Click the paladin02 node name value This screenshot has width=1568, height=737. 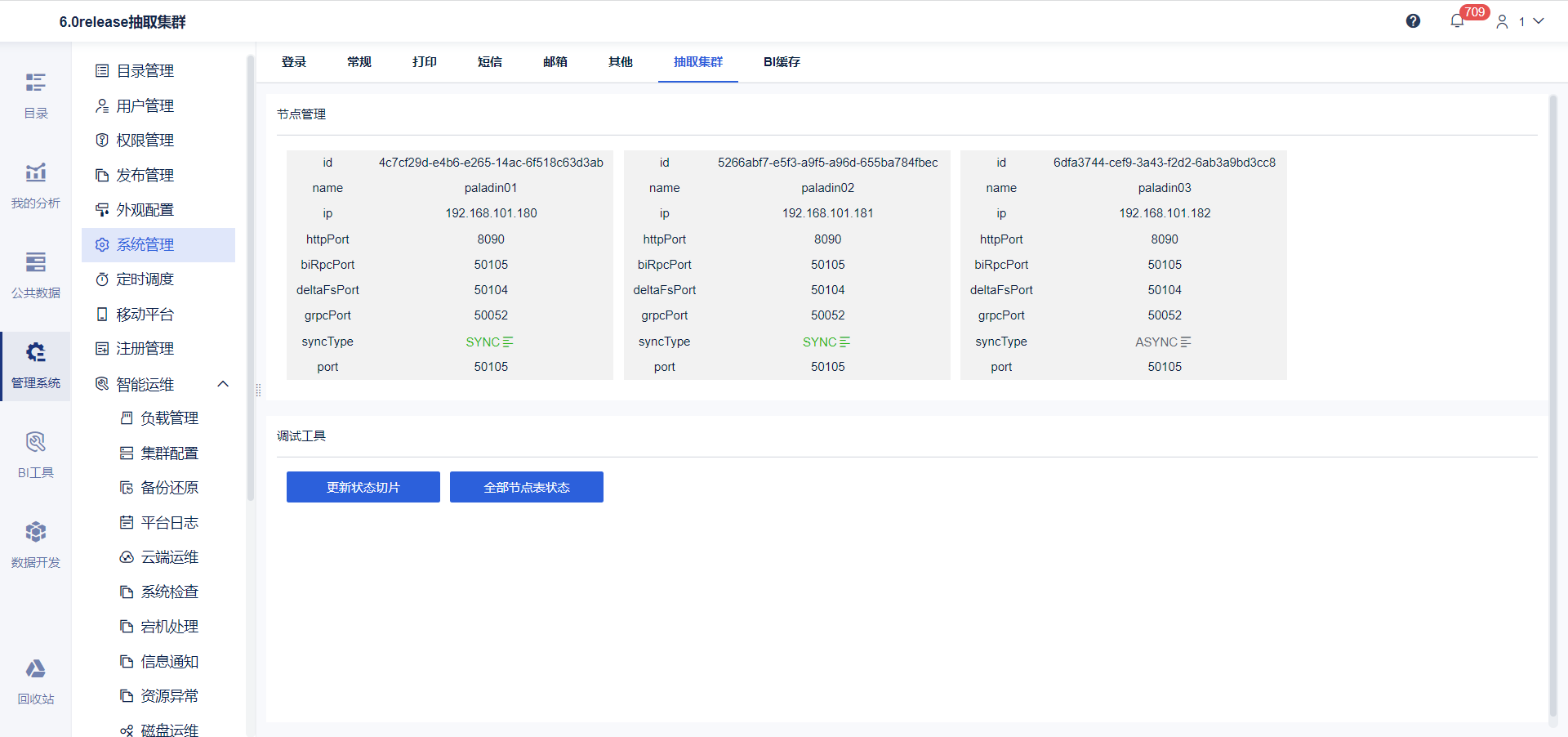click(828, 188)
